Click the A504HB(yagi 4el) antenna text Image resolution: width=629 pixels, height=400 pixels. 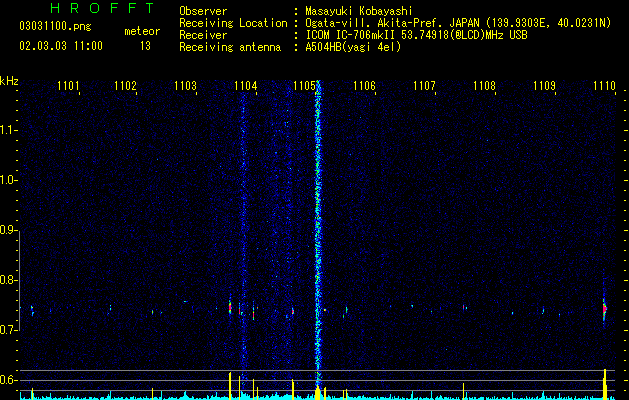click(x=353, y=47)
